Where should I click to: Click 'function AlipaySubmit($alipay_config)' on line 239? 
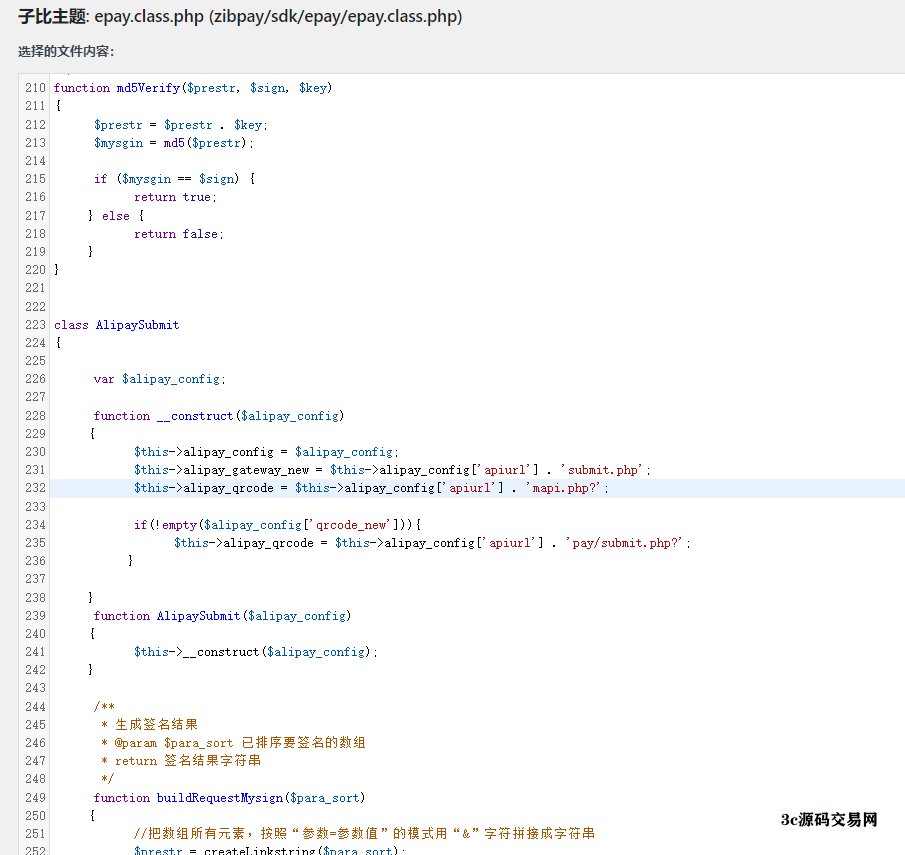222,616
